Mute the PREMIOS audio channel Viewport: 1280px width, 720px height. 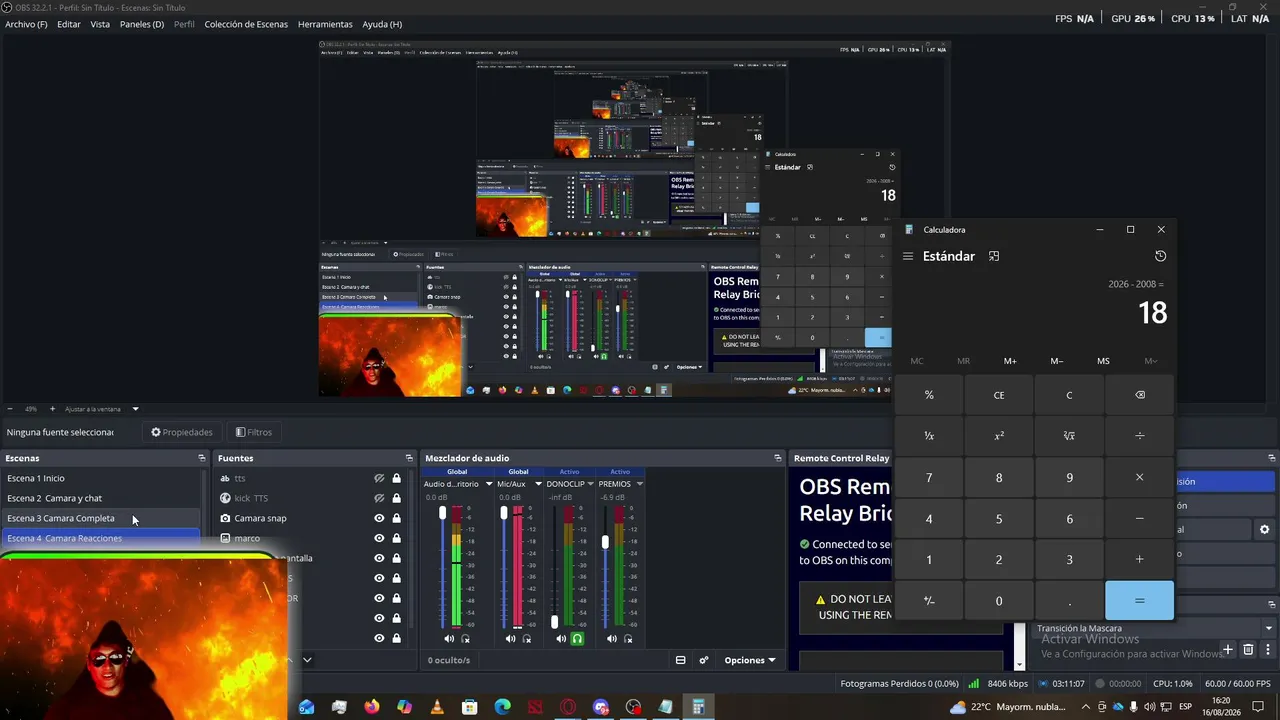click(x=610, y=638)
